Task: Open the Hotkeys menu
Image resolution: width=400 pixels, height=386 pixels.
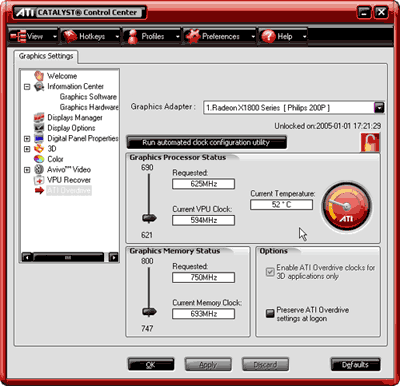Action: coord(91,36)
